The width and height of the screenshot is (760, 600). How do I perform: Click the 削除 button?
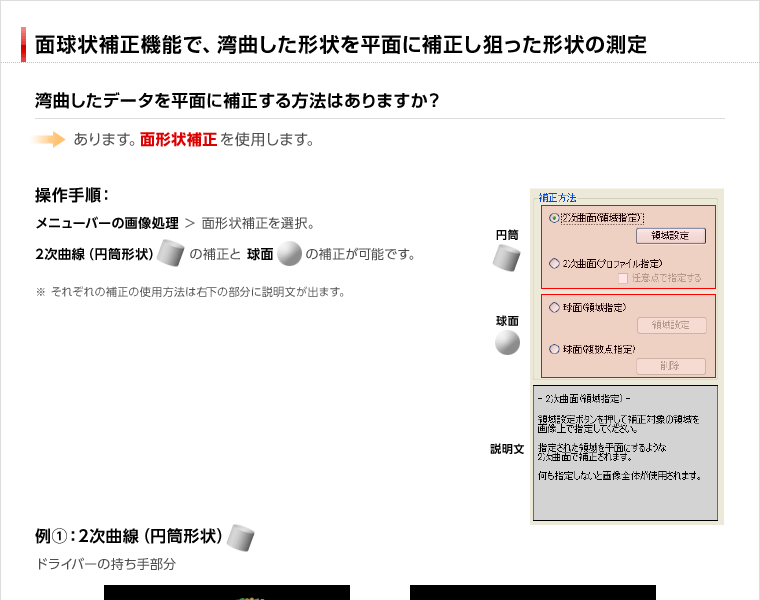click(x=671, y=366)
